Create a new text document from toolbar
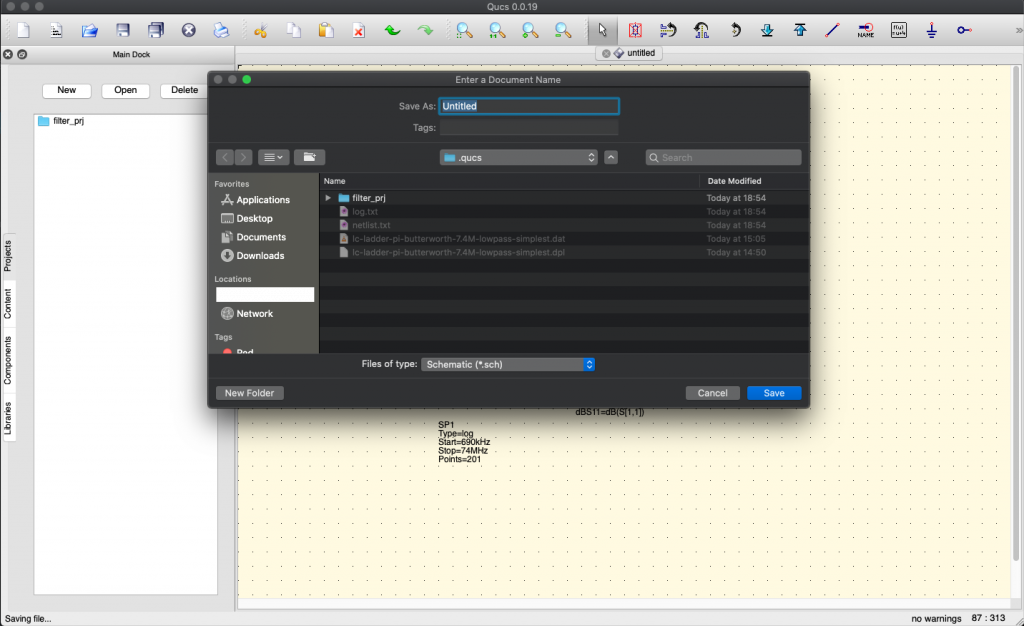The image size is (1024, 626). point(56,30)
